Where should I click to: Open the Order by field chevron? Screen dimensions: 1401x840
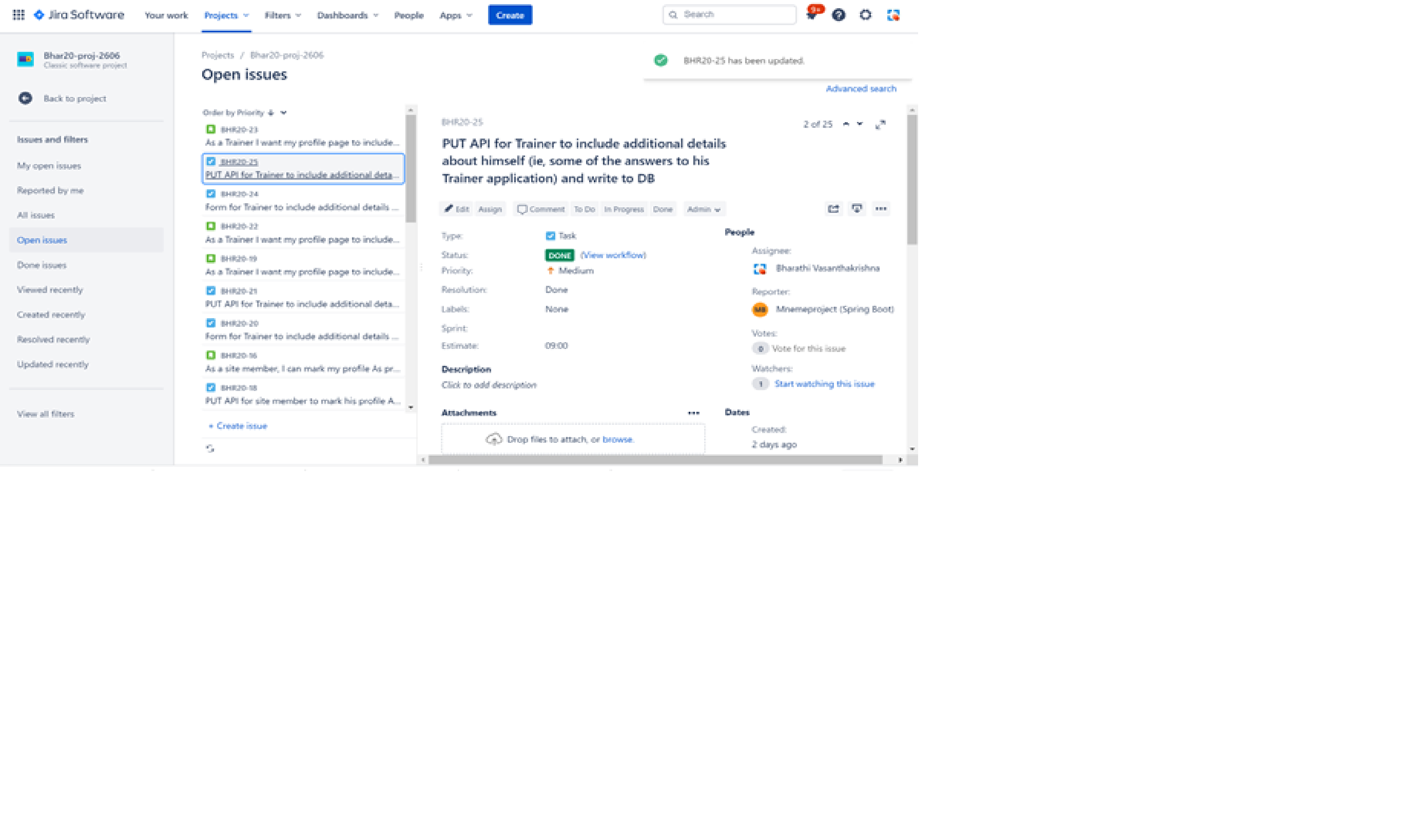coord(284,113)
